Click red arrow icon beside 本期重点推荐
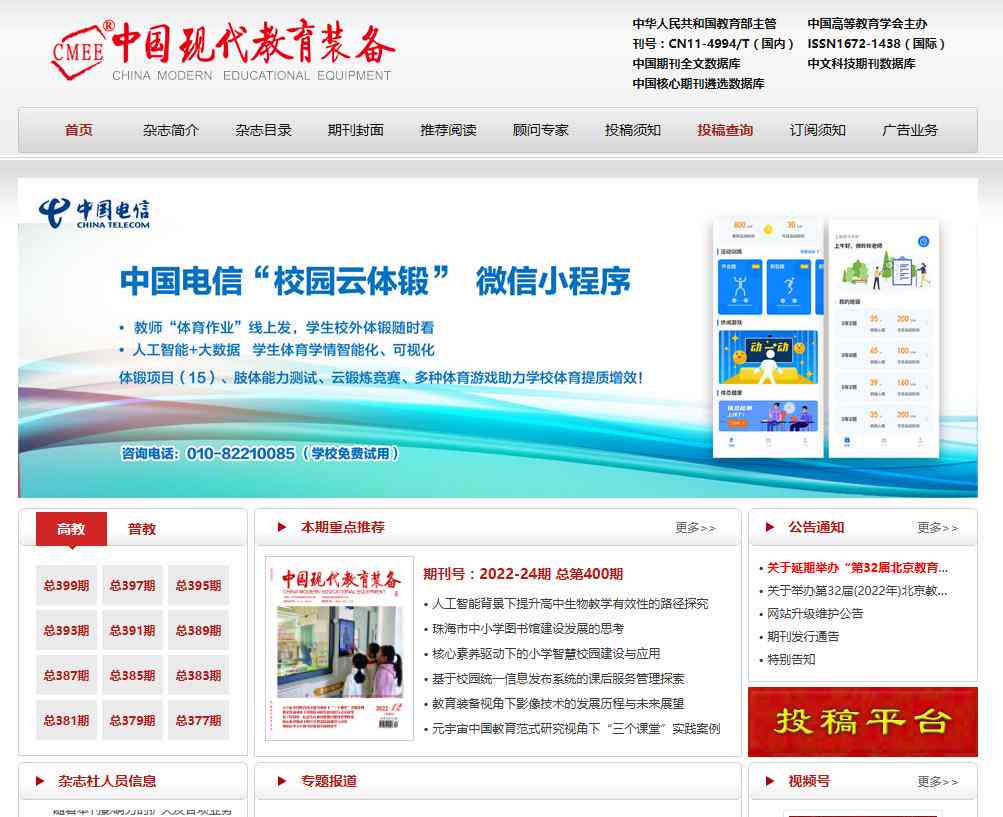 [x=281, y=527]
